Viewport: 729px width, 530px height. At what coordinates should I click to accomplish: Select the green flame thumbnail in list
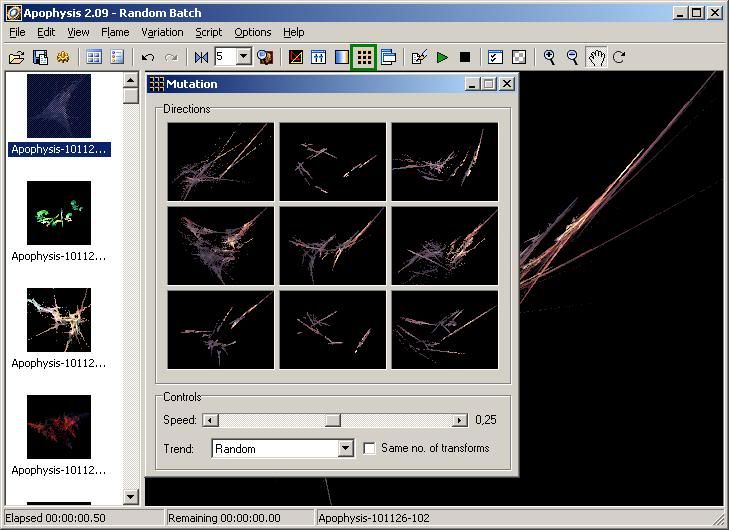tap(59, 213)
